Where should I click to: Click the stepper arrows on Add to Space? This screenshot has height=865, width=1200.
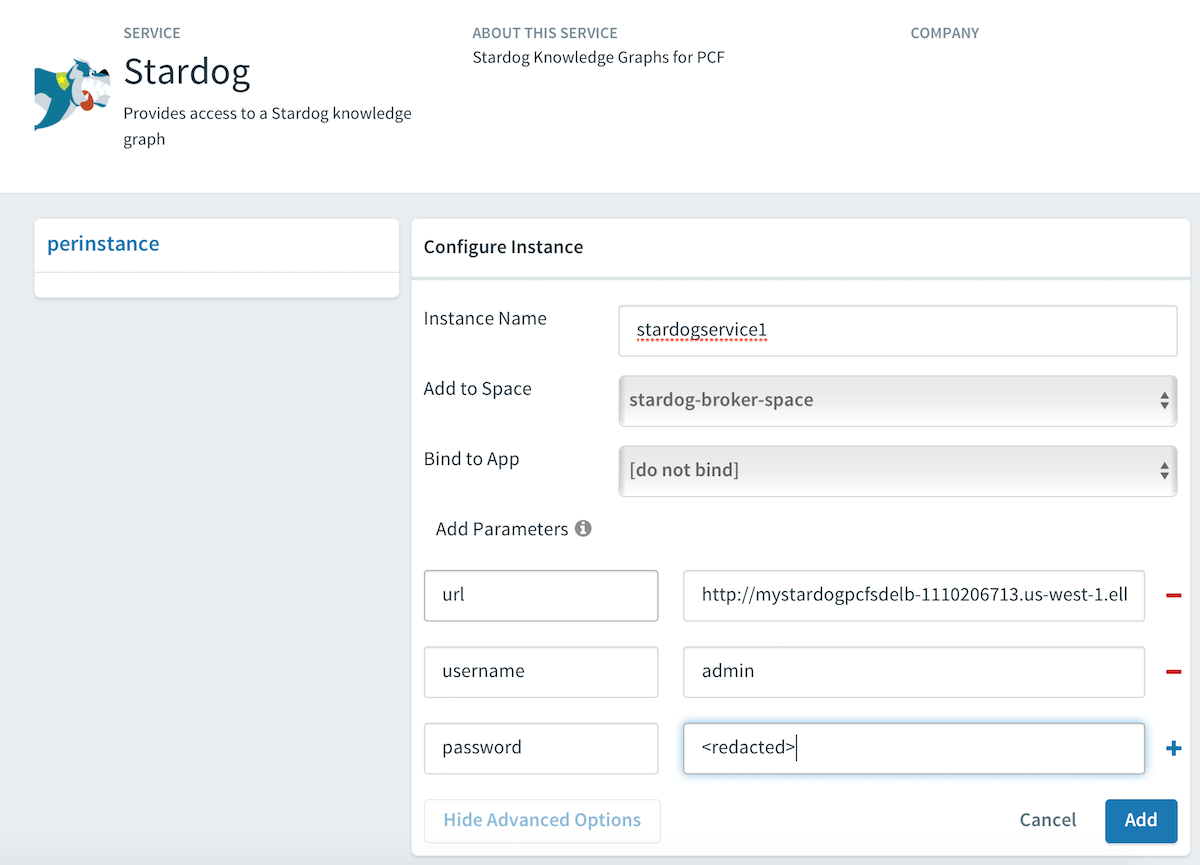pos(1163,400)
